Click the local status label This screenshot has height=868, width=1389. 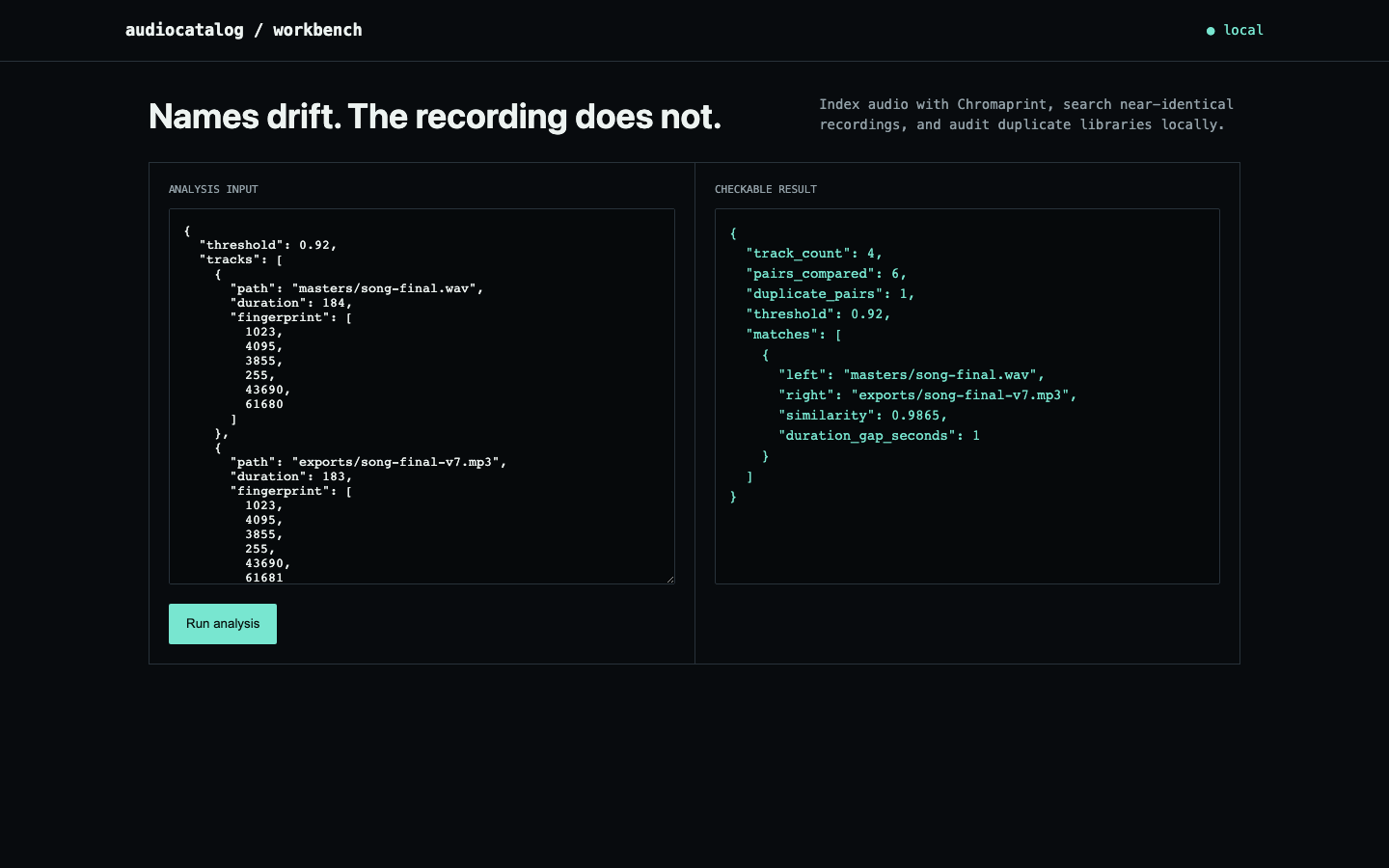[x=1243, y=30]
